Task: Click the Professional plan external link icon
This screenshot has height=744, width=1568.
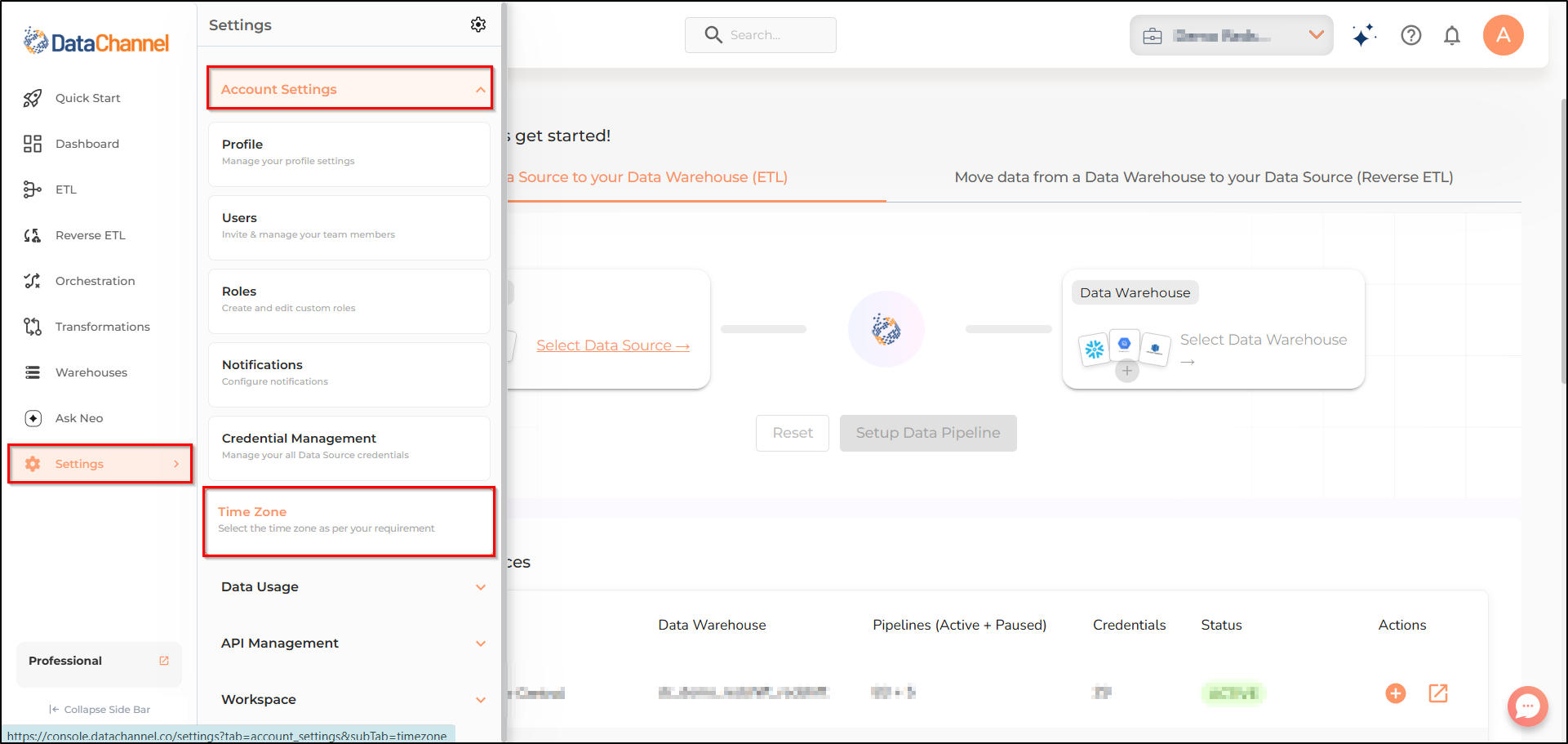Action: (164, 661)
